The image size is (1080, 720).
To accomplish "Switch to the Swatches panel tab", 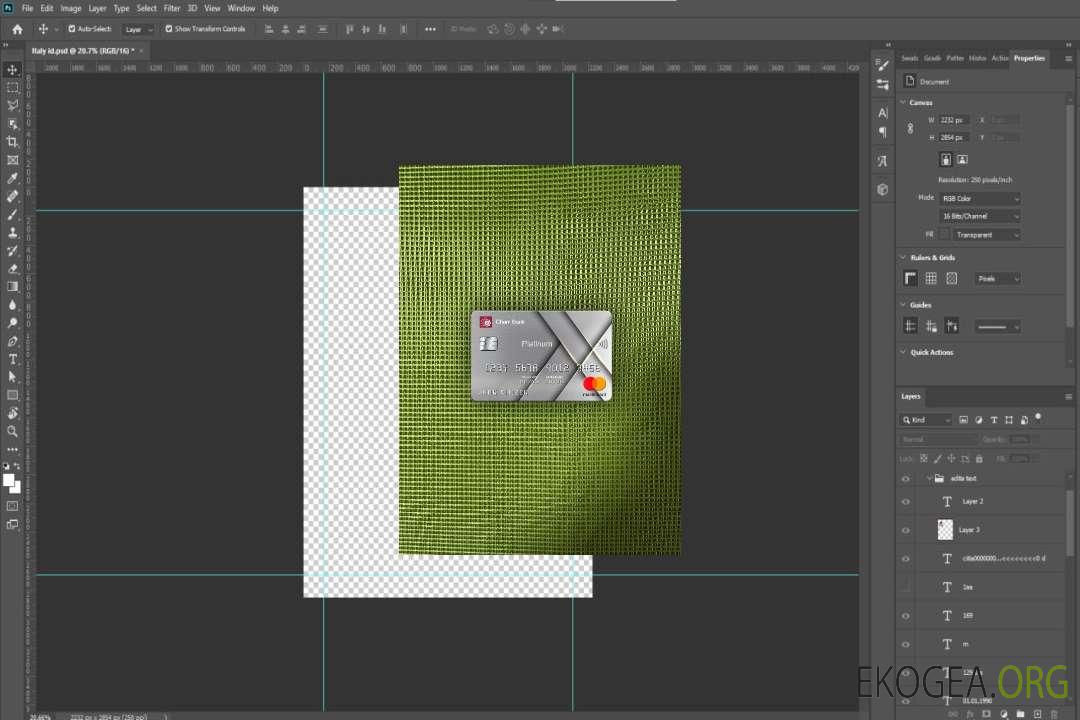I will pyautogui.click(x=909, y=58).
